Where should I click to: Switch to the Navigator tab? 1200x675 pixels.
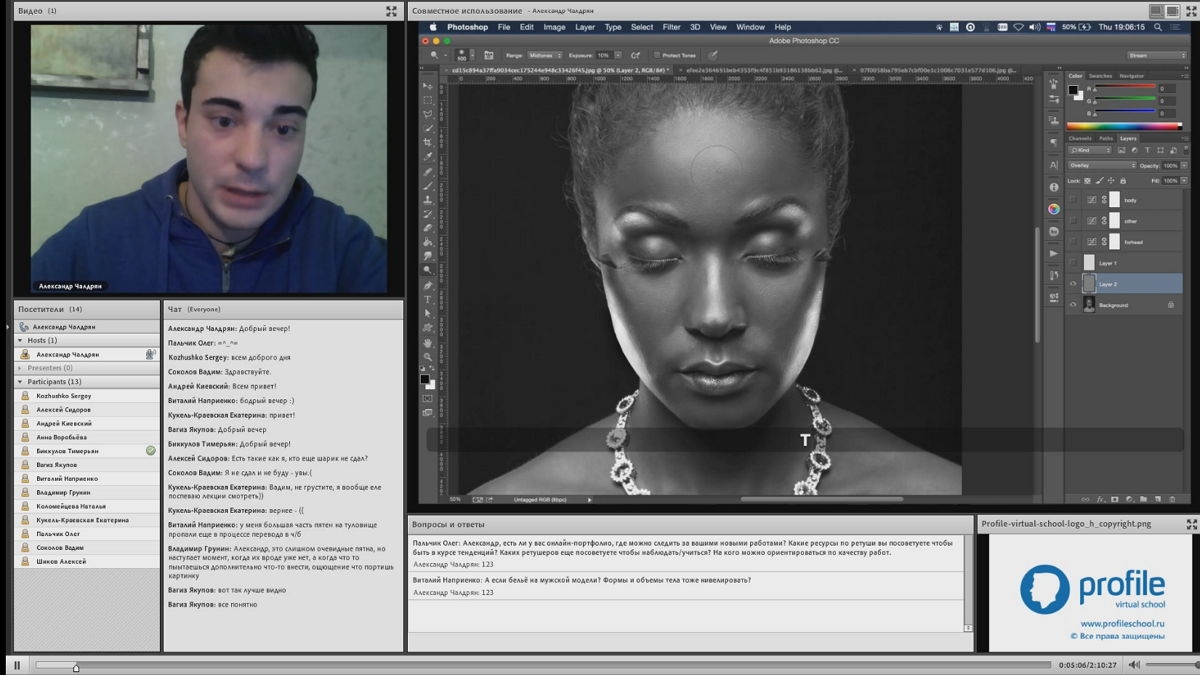pyautogui.click(x=1131, y=76)
